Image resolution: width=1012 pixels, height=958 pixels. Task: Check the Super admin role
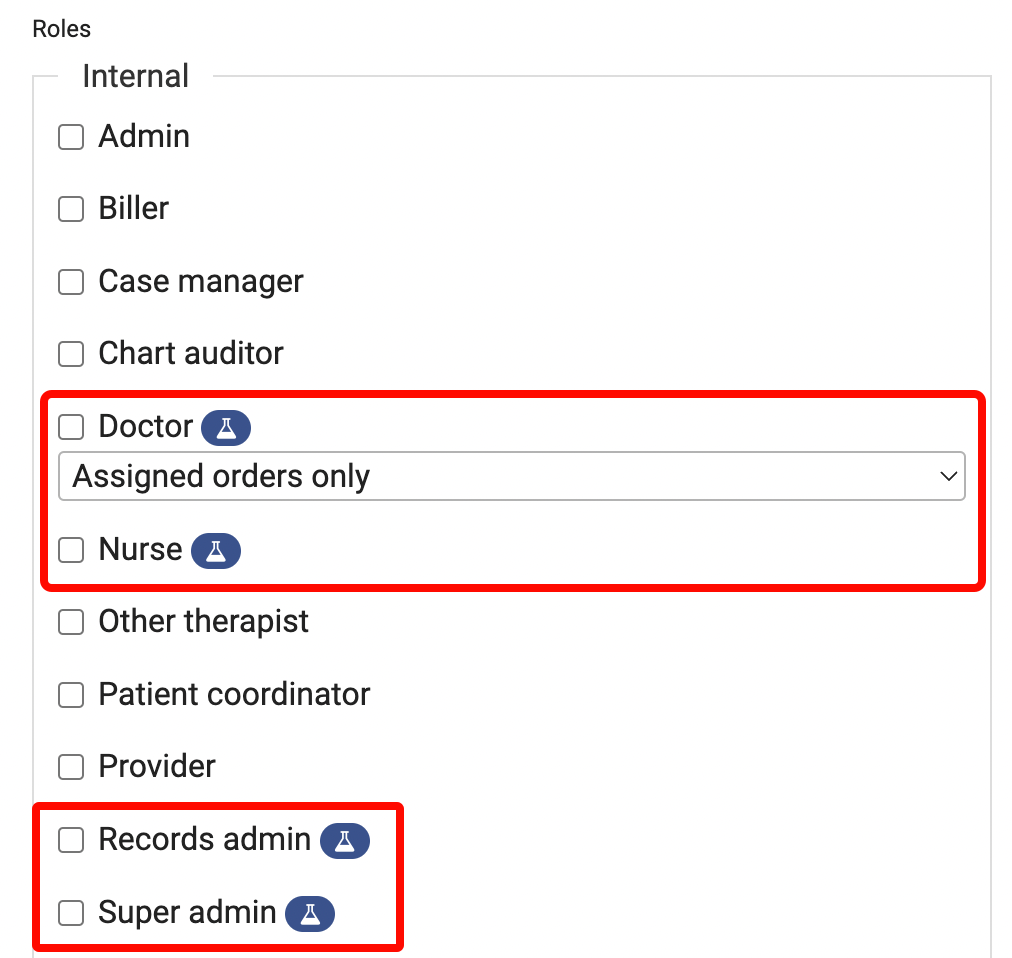pyautogui.click(x=71, y=913)
